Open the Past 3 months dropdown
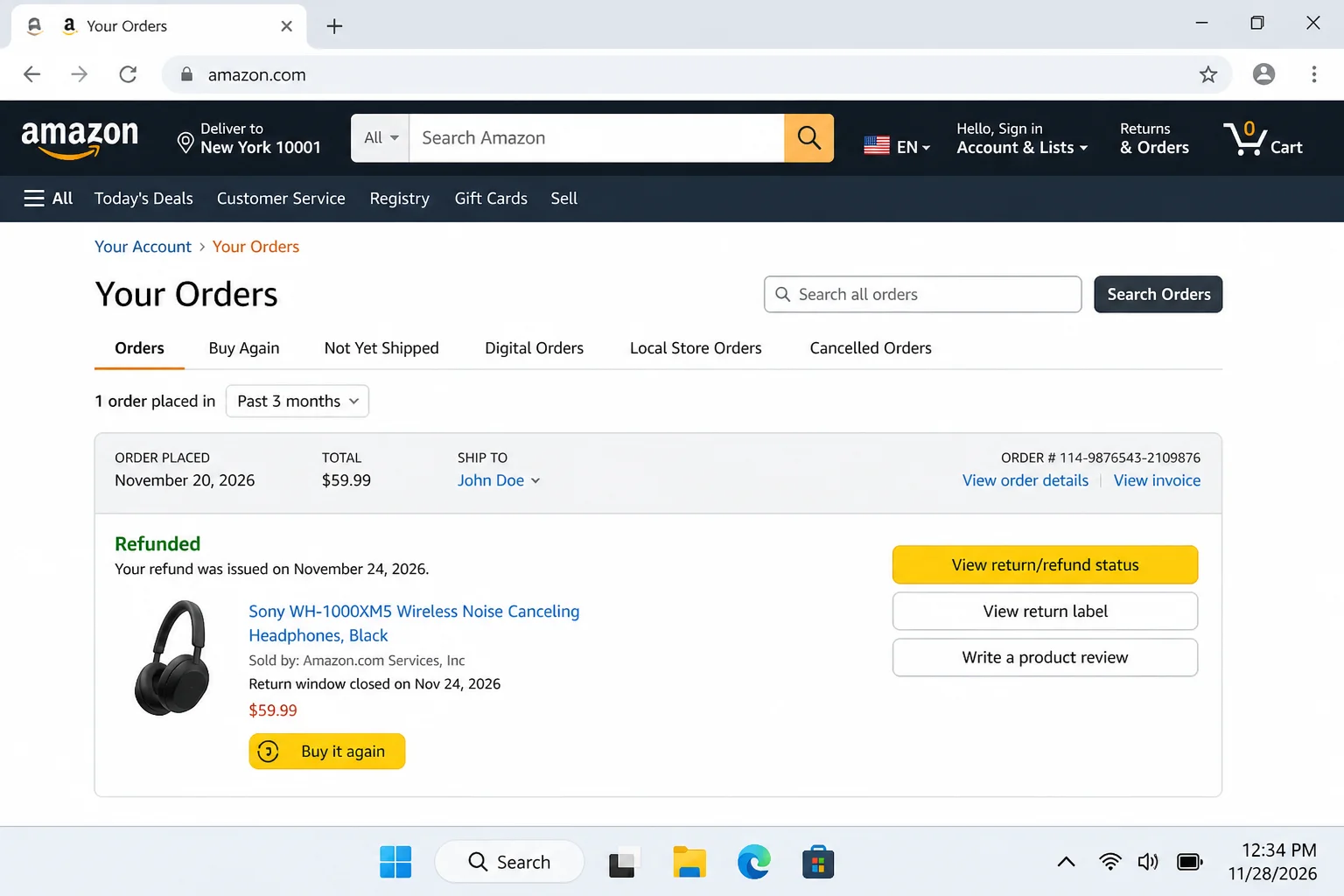Viewport: 1344px width, 896px height. point(297,401)
